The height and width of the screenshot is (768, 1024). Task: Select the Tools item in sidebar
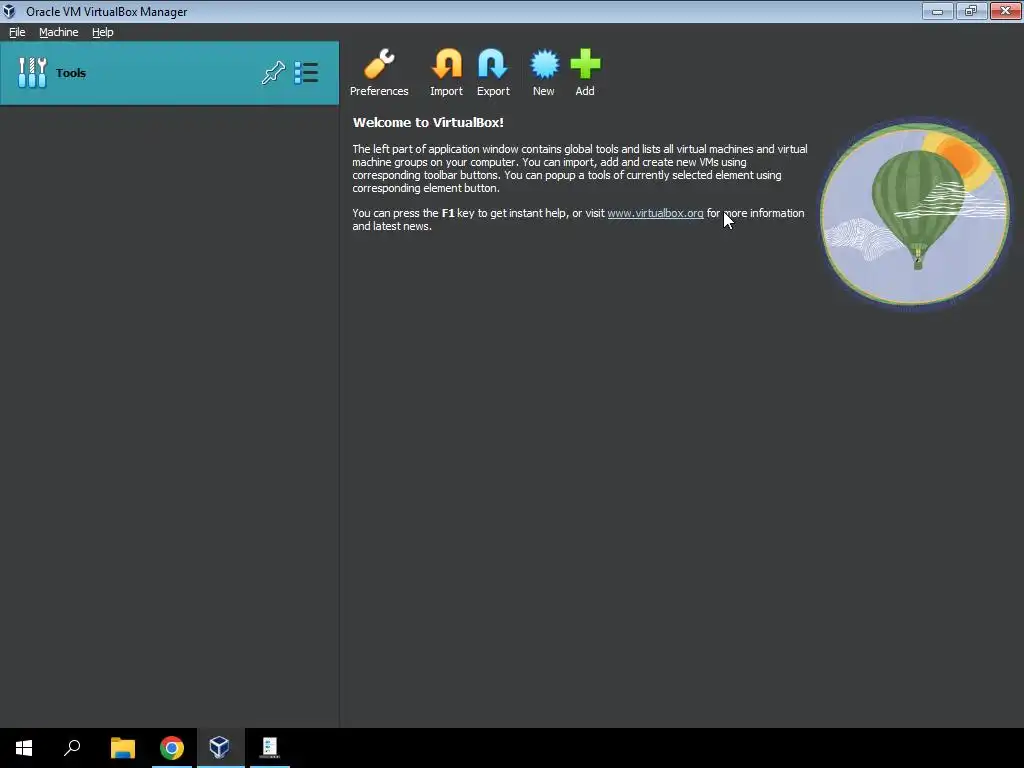tap(170, 73)
